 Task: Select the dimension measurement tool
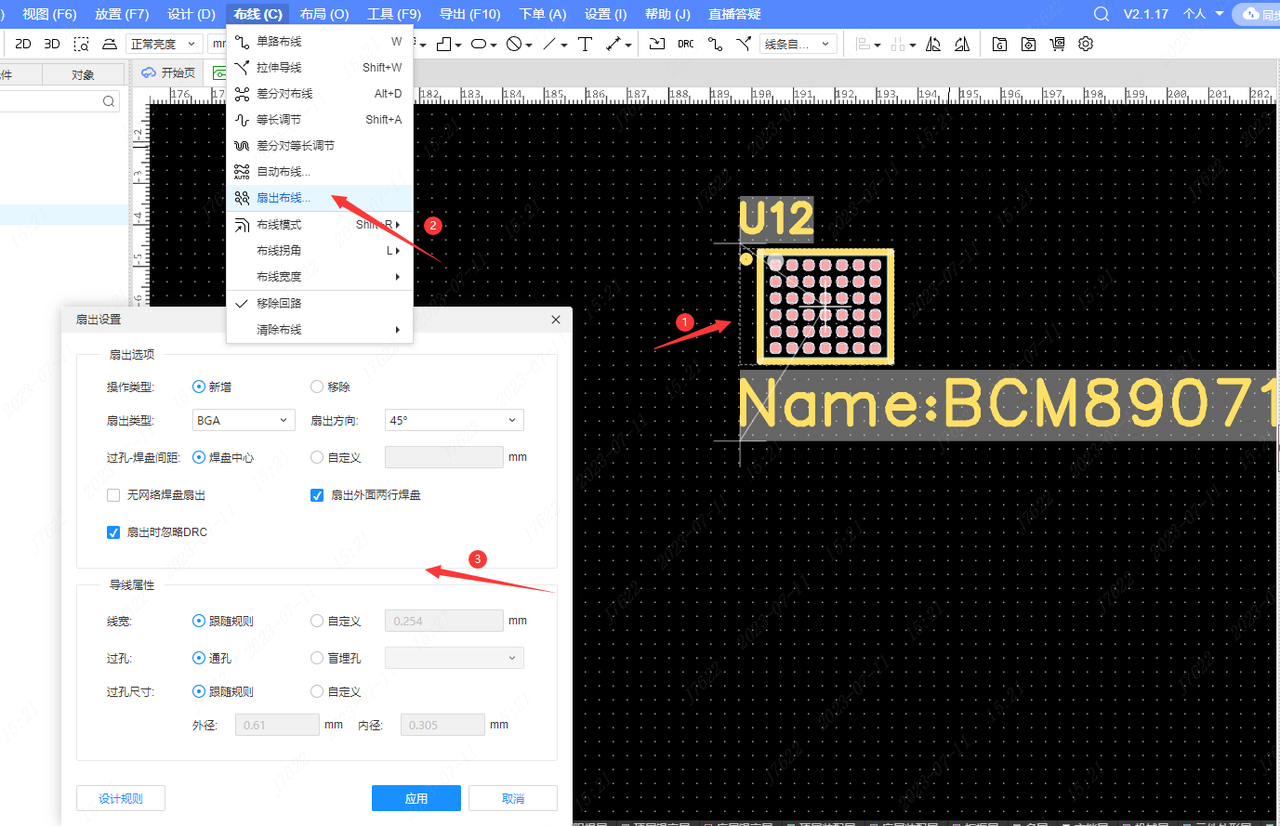click(614, 44)
